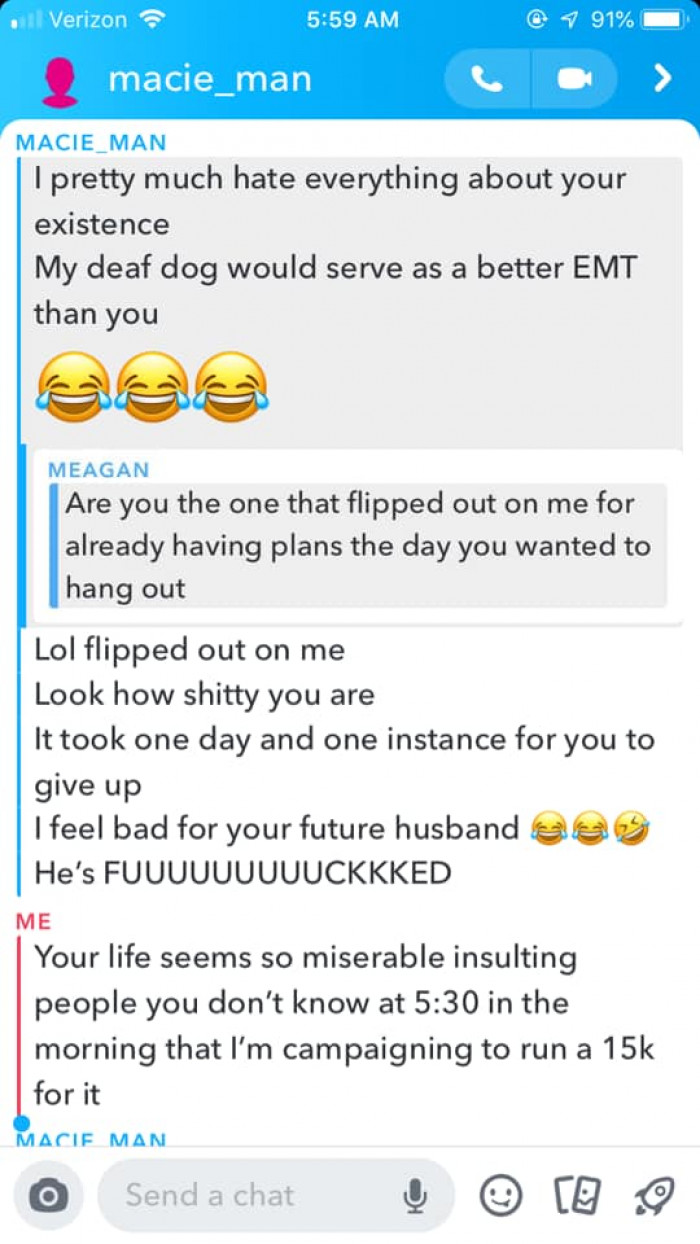Tap the battery indicator in status bar
The width and height of the screenshot is (700, 1244).
tap(660, 20)
